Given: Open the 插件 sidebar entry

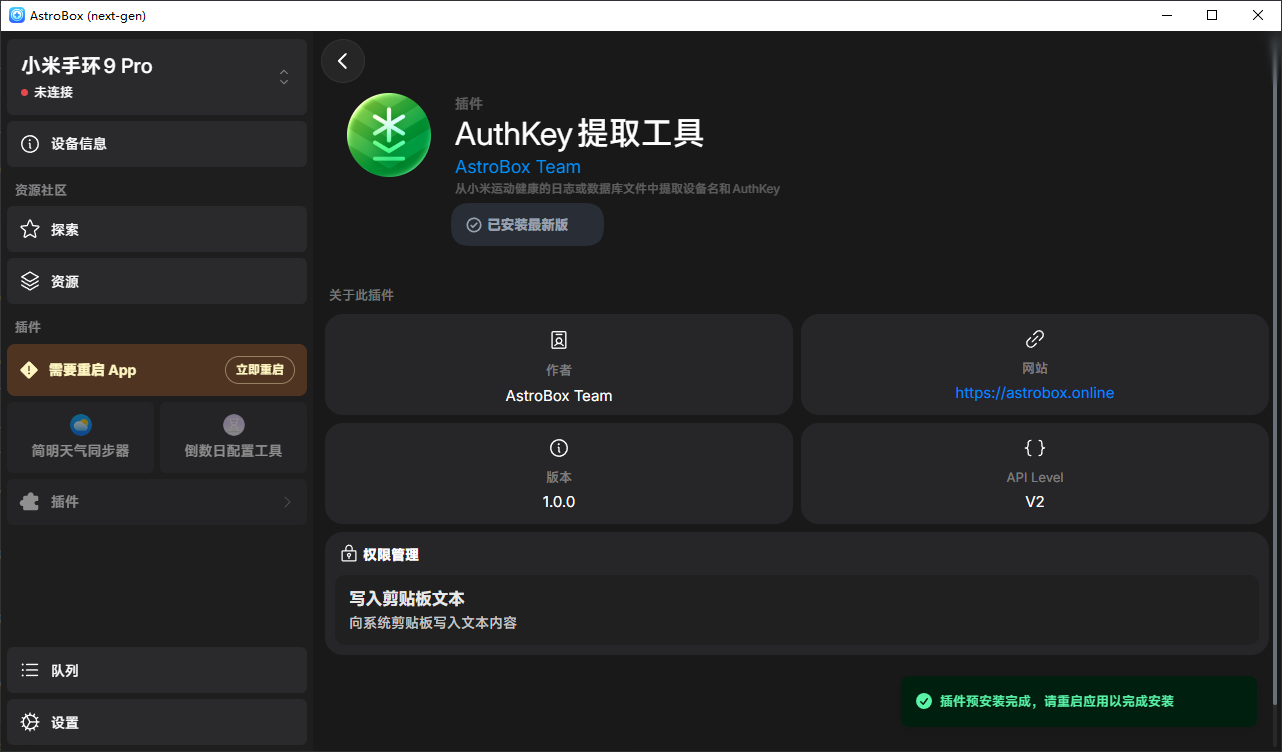Looking at the screenshot, I should click(157, 502).
